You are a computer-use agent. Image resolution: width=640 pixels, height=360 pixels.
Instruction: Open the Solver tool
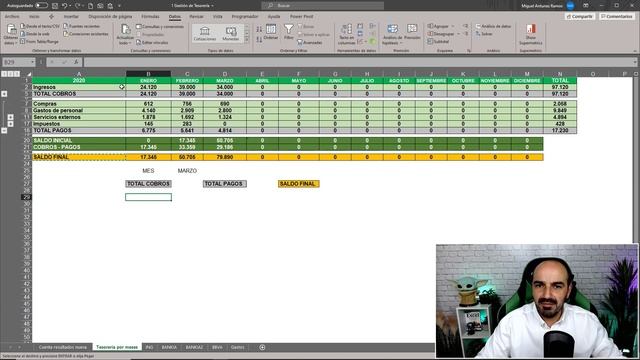click(x=484, y=34)
